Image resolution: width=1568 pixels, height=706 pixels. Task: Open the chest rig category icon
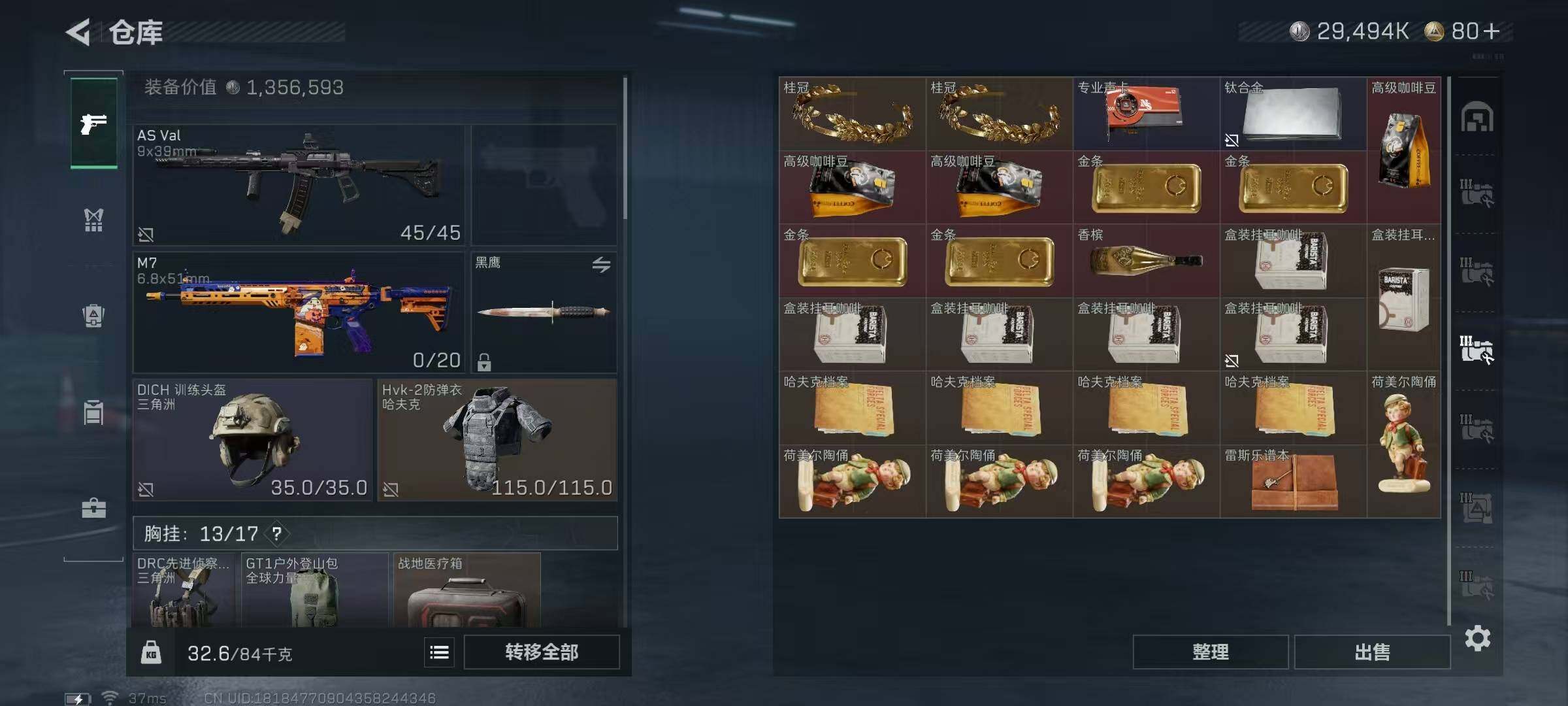point(93,220)
